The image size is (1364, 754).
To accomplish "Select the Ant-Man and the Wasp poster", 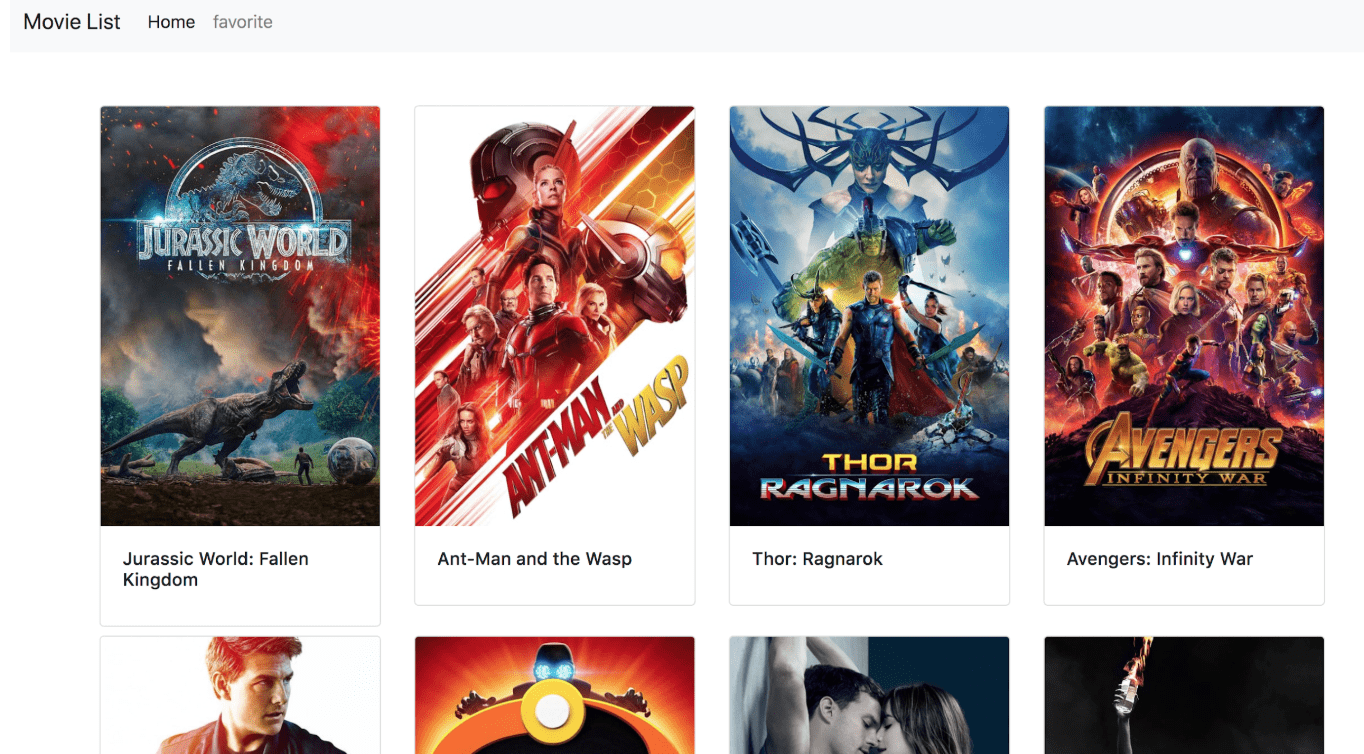I will [x=555, y=316].
